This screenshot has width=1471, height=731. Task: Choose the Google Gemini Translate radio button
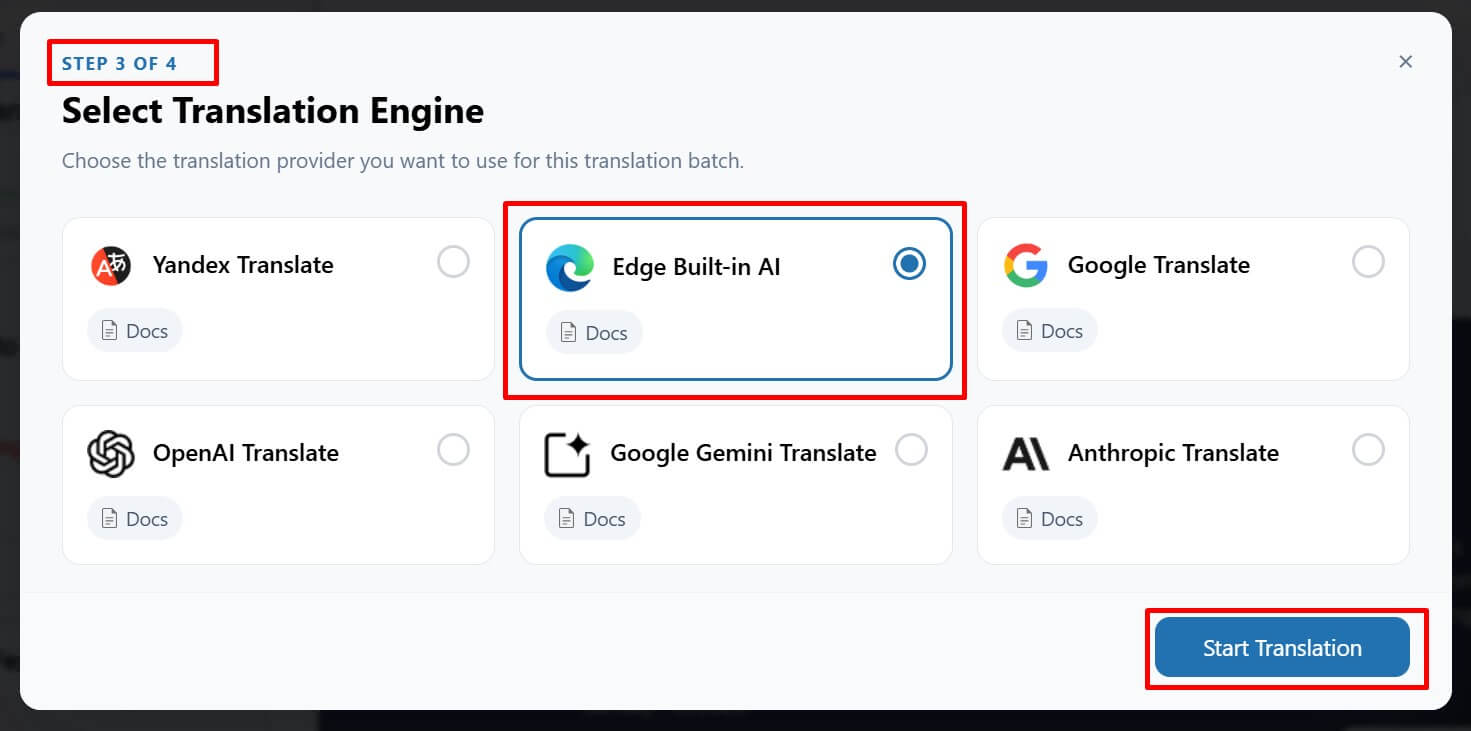pyautogui.click(x=911, y=450)
